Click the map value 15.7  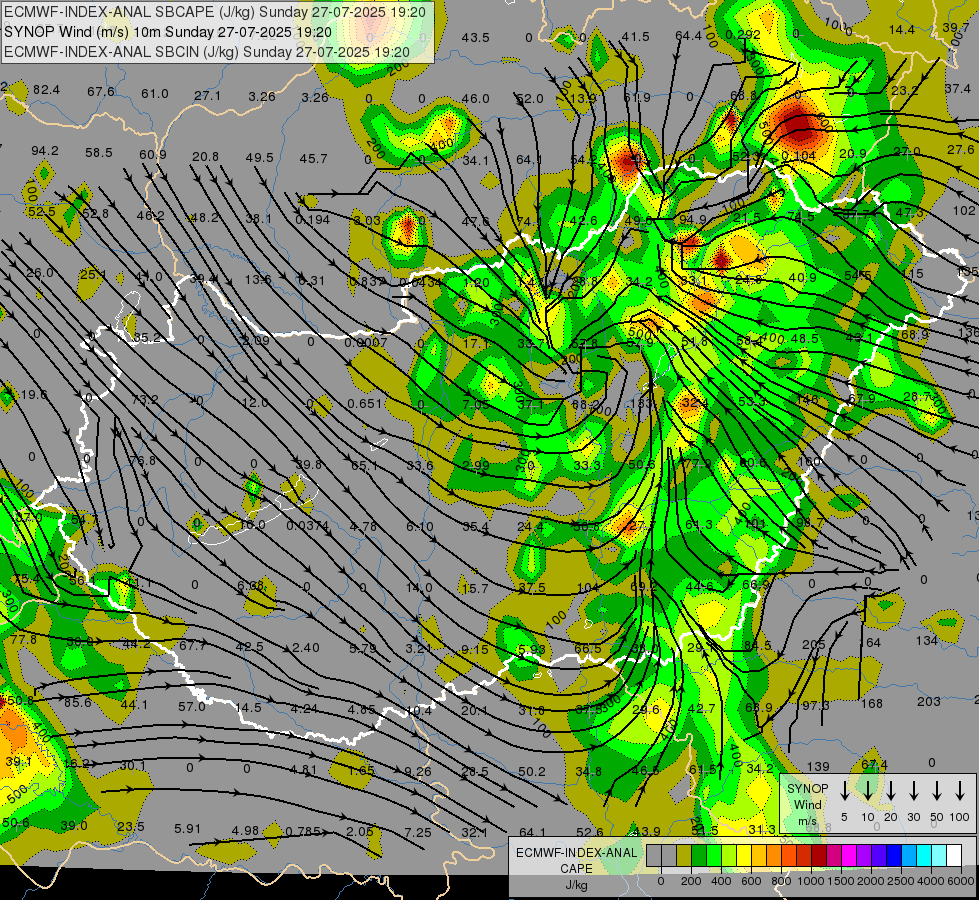[x=475, y=588]
